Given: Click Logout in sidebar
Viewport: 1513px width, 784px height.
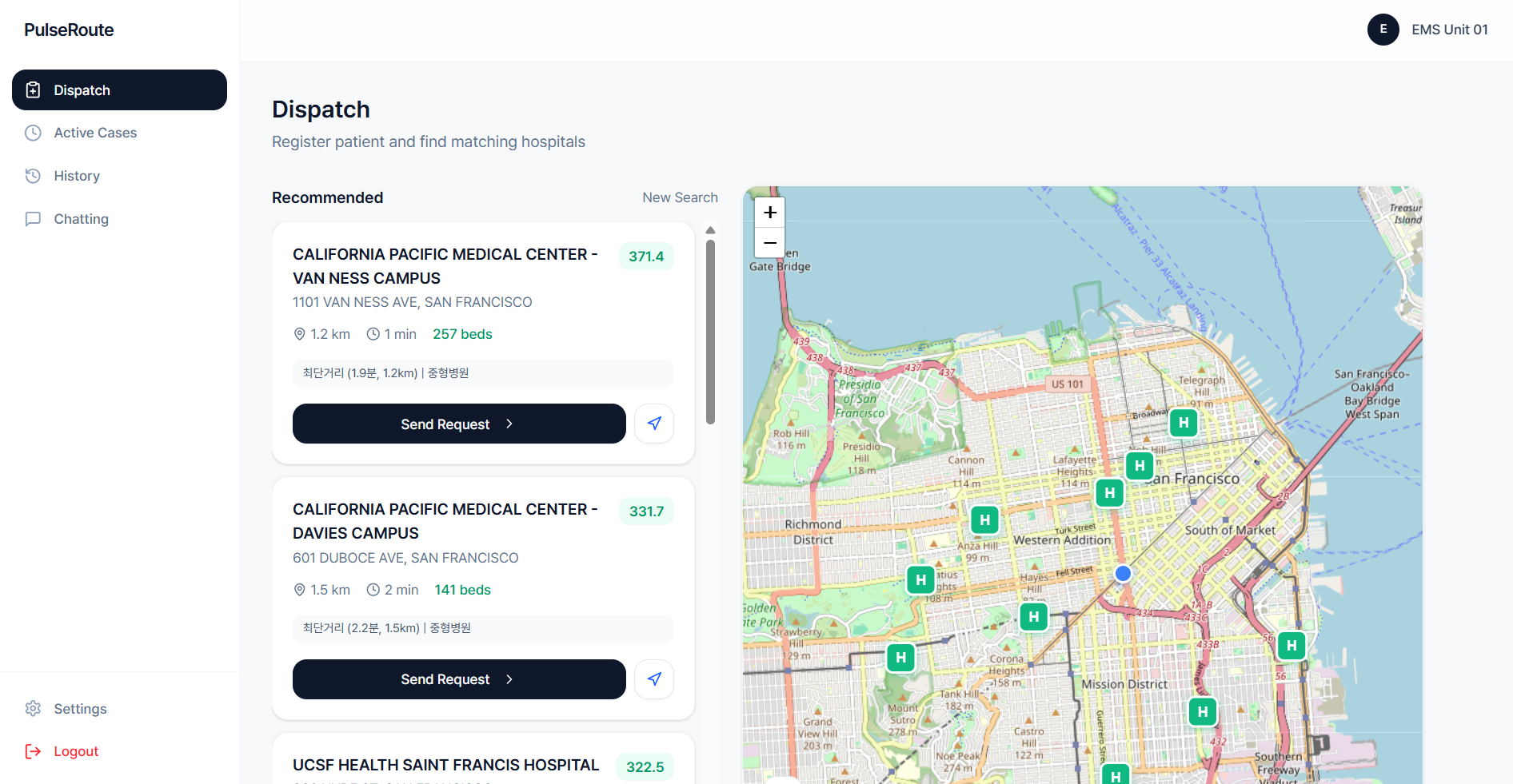Looking at the screenshot, I should [119, 751].
